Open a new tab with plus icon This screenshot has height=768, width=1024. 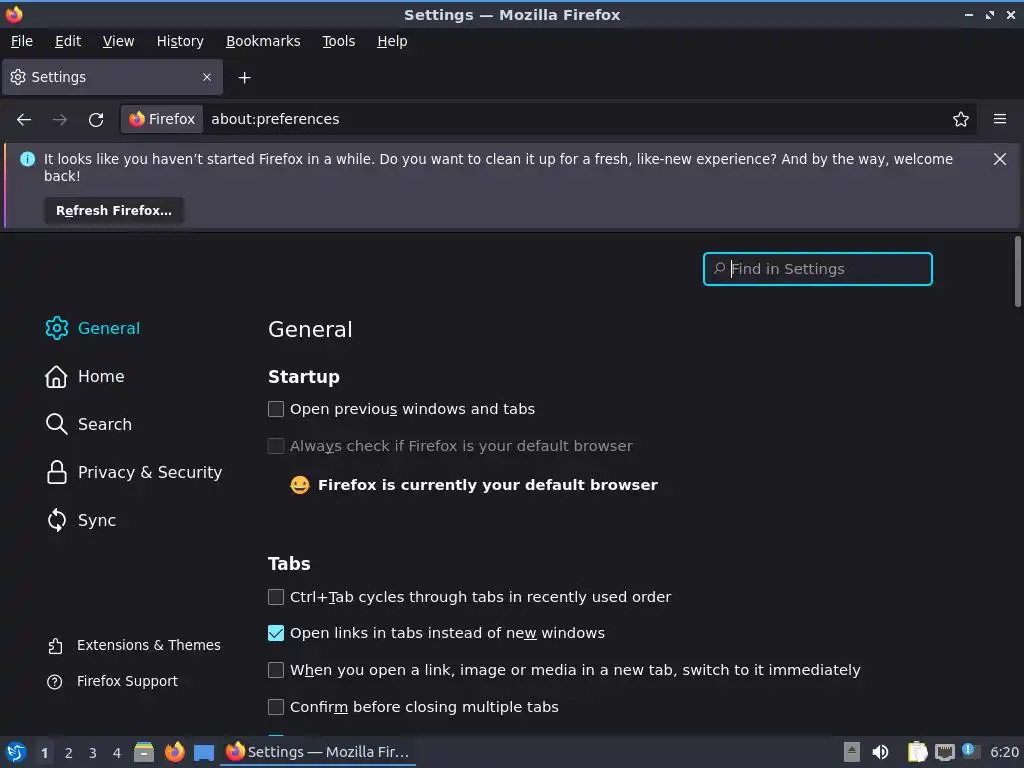point(244,78)
